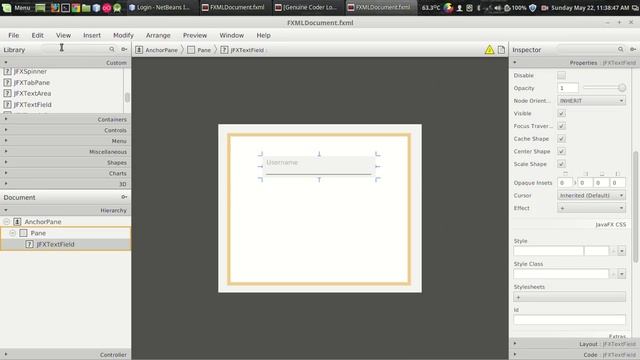Add a stylesheet with plus button
The image size is (640, 360).
(569, 297)
